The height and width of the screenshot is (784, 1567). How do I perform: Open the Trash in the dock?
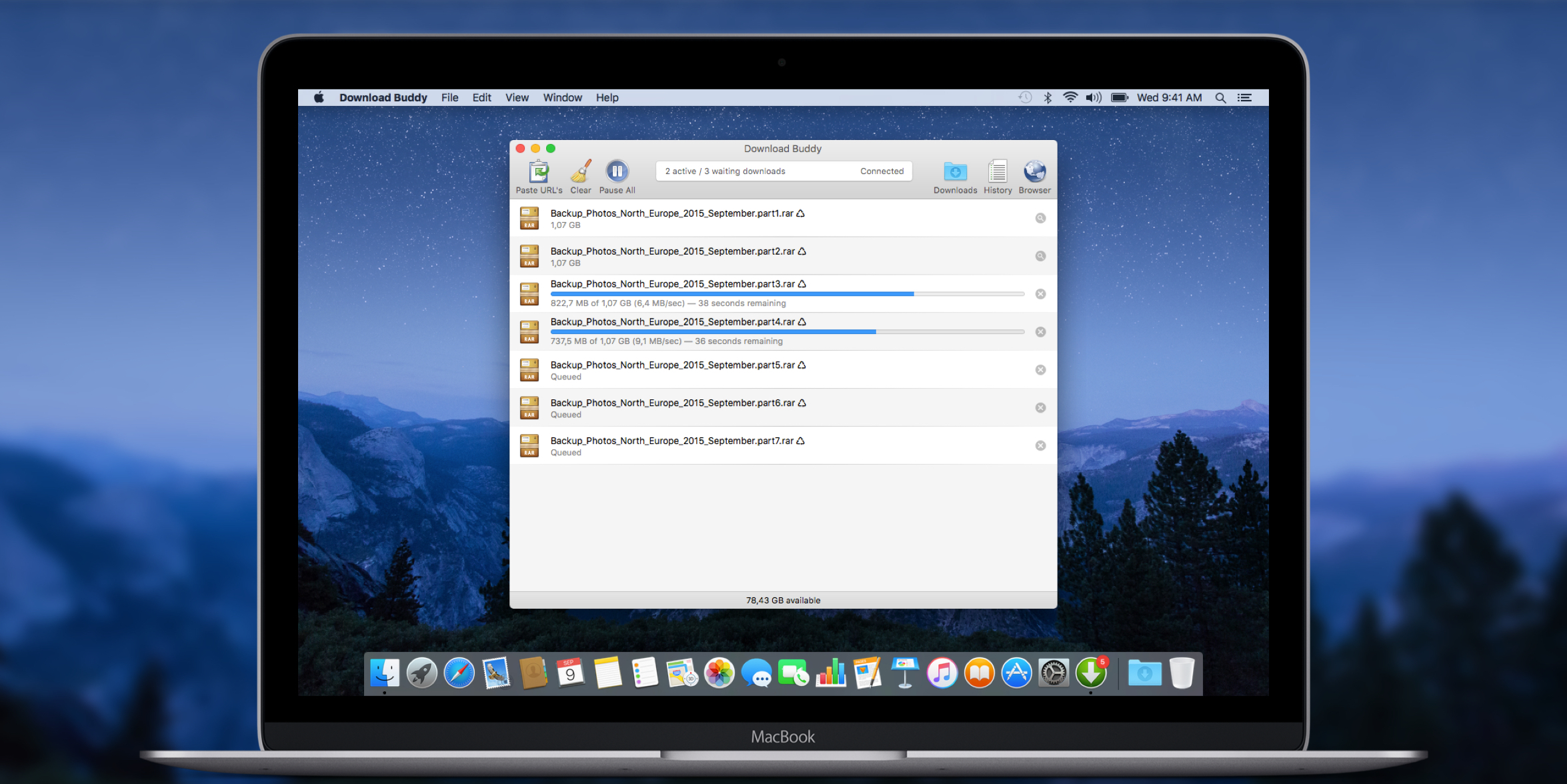pyautogui.click(x=1182, y=673)
